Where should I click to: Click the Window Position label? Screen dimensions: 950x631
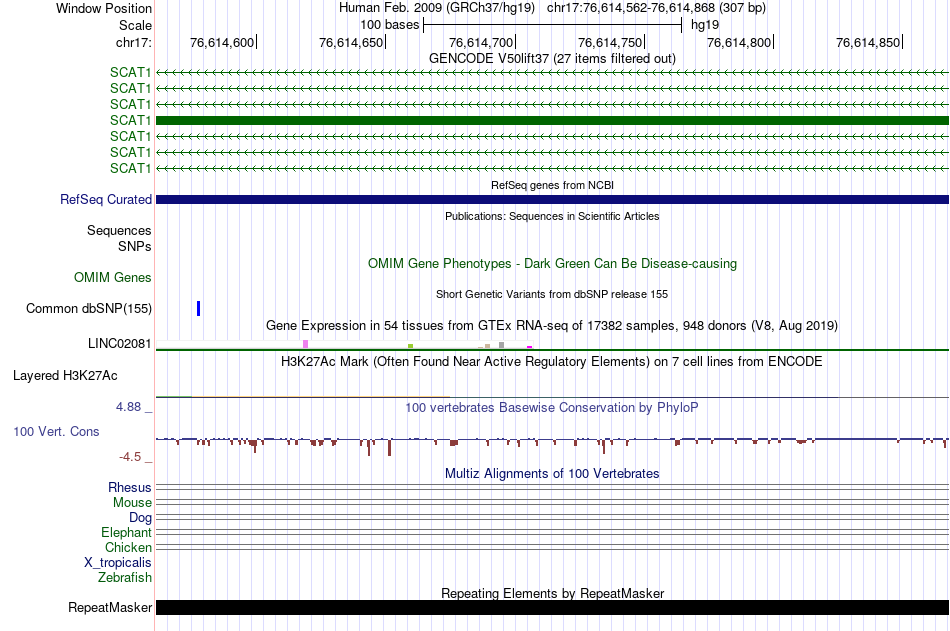[104, 8]
